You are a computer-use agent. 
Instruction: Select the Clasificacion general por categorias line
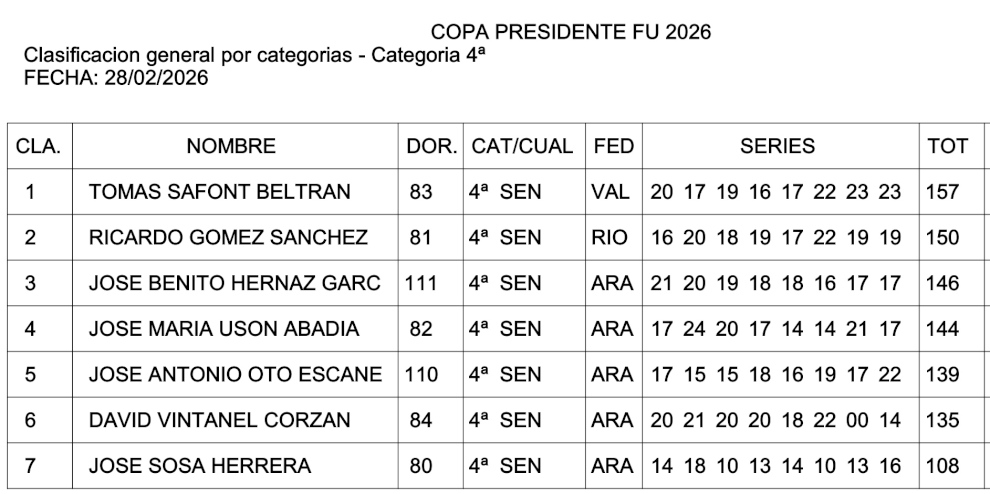click(x=254, y=56)
